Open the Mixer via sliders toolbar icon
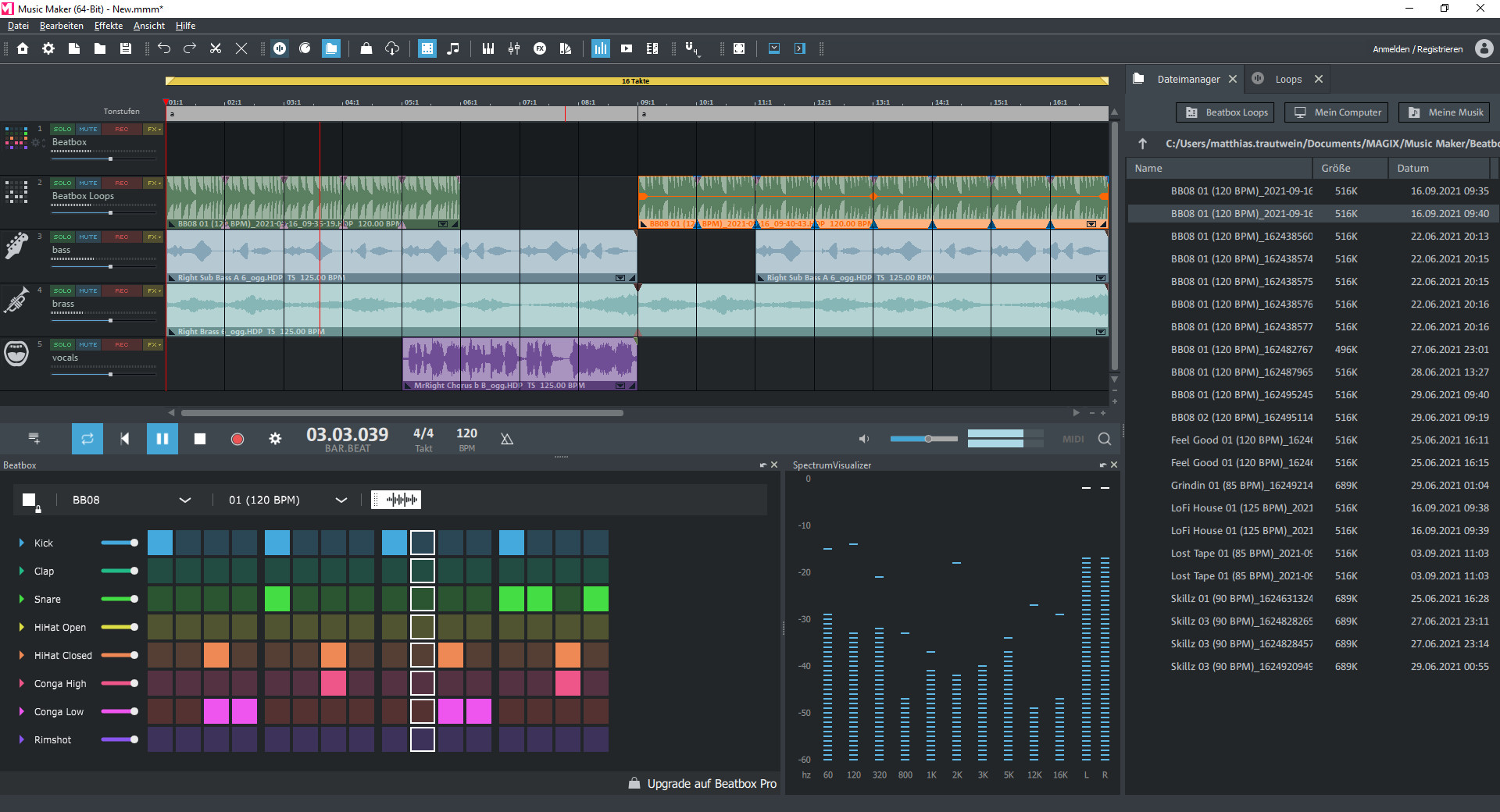The height and width of the screenshot is (812, 1500). coord(514,48)
